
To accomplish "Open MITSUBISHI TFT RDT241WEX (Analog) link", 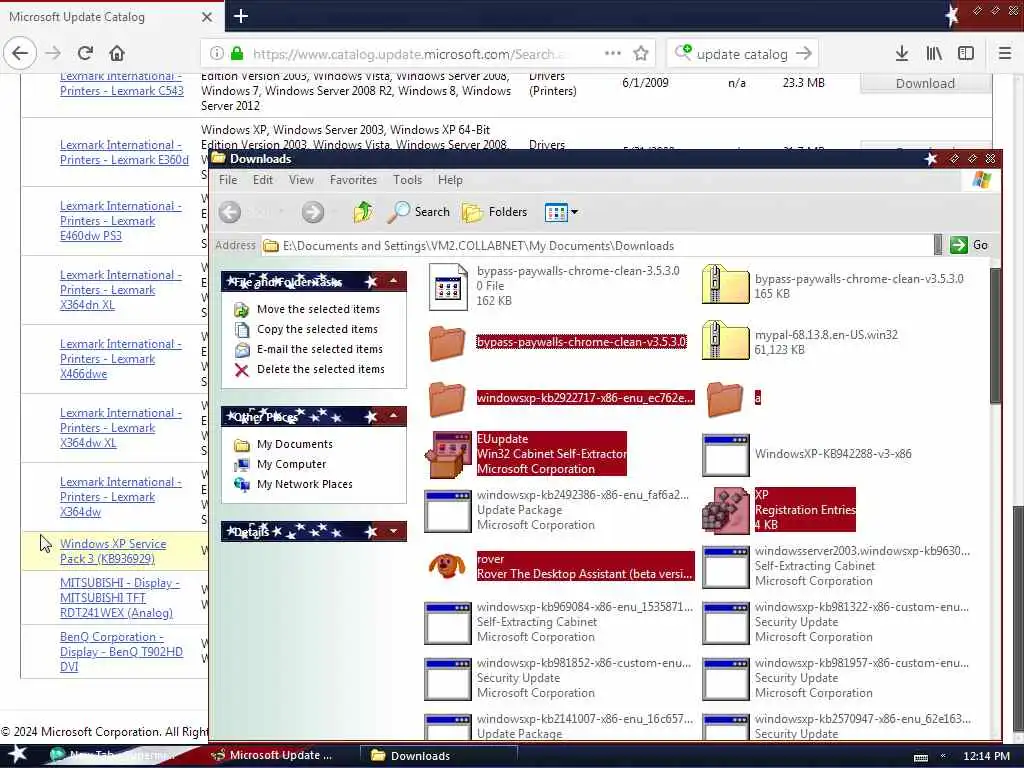I will point(120,598).
